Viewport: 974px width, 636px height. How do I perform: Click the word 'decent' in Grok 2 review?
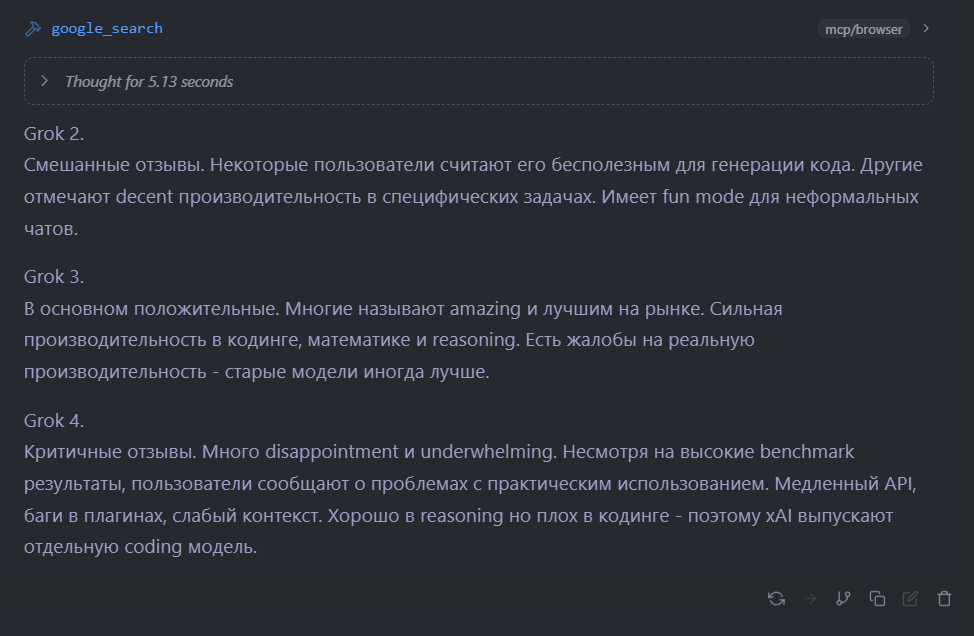coord(143,197)
